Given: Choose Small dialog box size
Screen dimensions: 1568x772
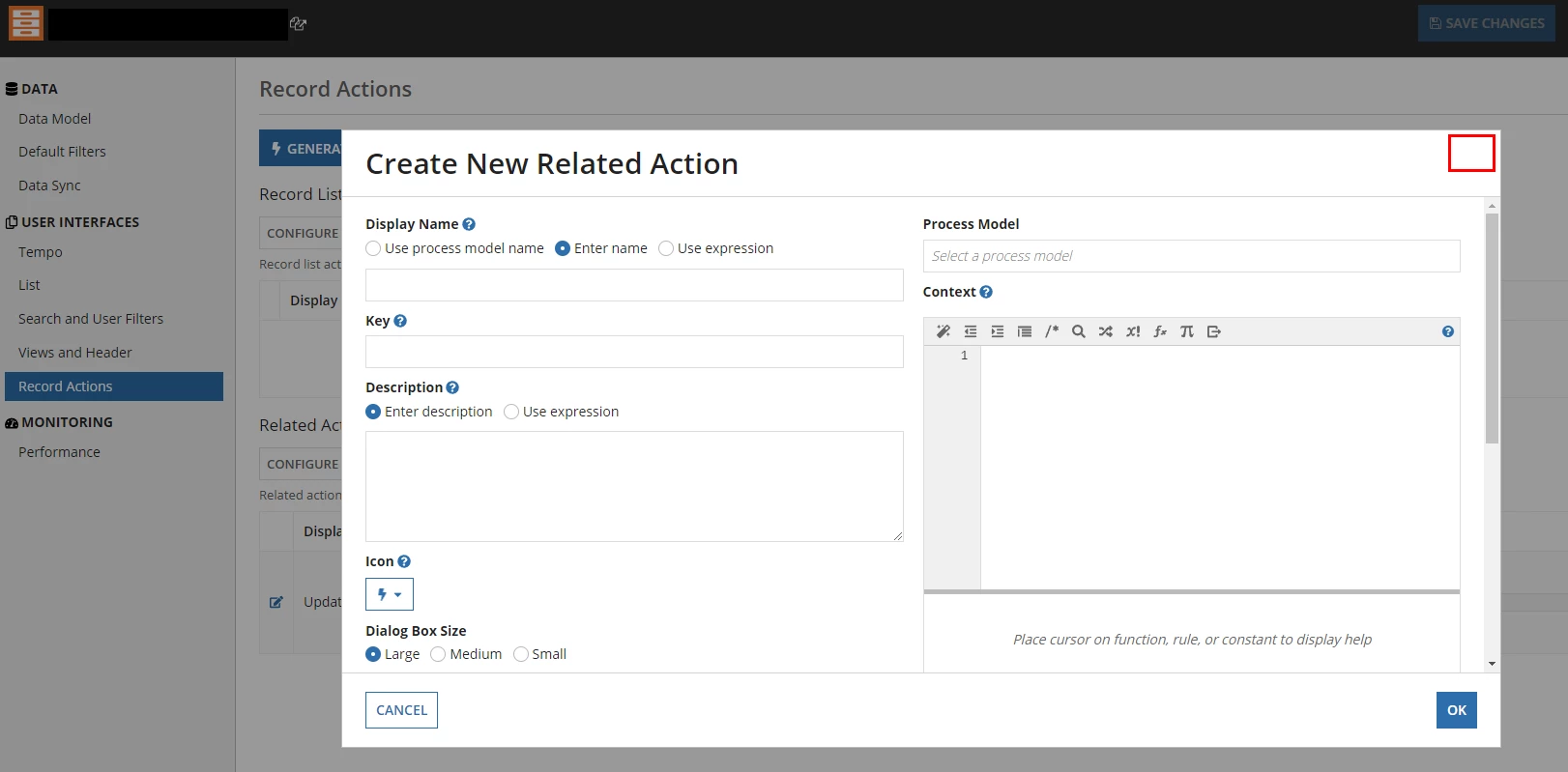Looking at the screenshot, I should [521, 654].
